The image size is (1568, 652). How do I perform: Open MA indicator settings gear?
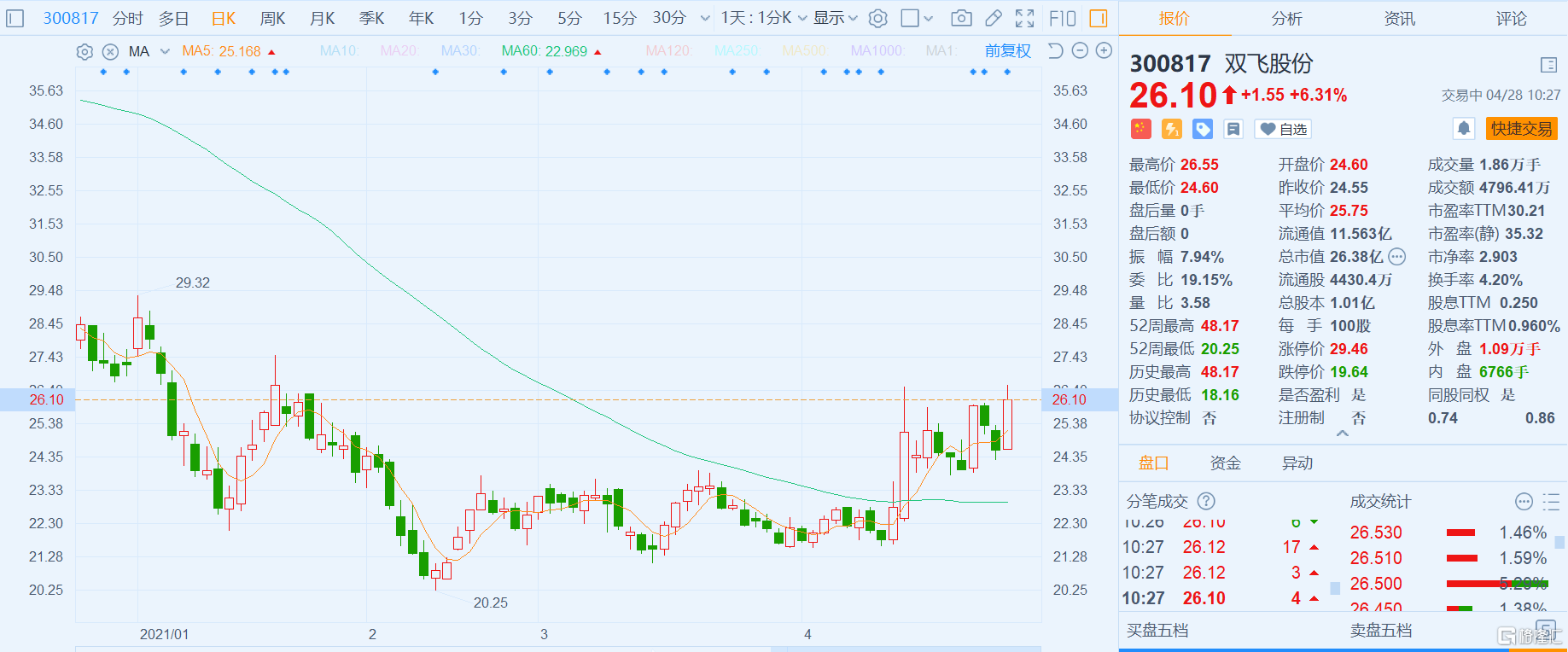[x=85, y=51]
